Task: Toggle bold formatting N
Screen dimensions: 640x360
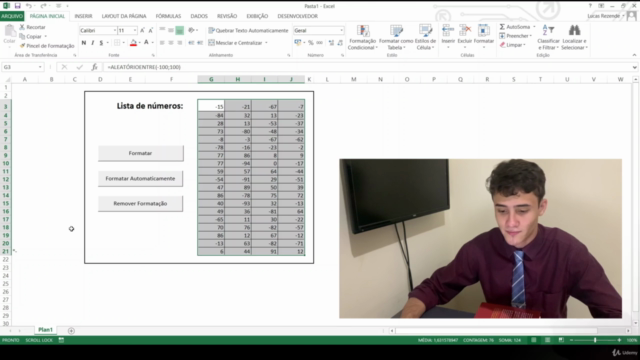Action: [x=84, y=42]
